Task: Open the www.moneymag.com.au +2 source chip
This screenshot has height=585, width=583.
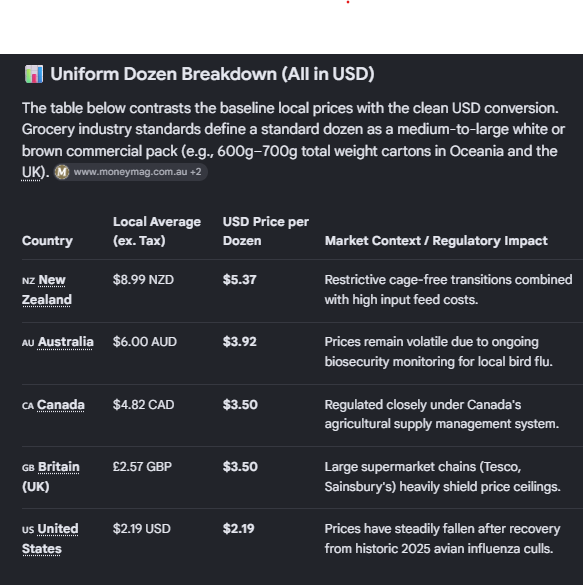Action: [x=131, y=172]
